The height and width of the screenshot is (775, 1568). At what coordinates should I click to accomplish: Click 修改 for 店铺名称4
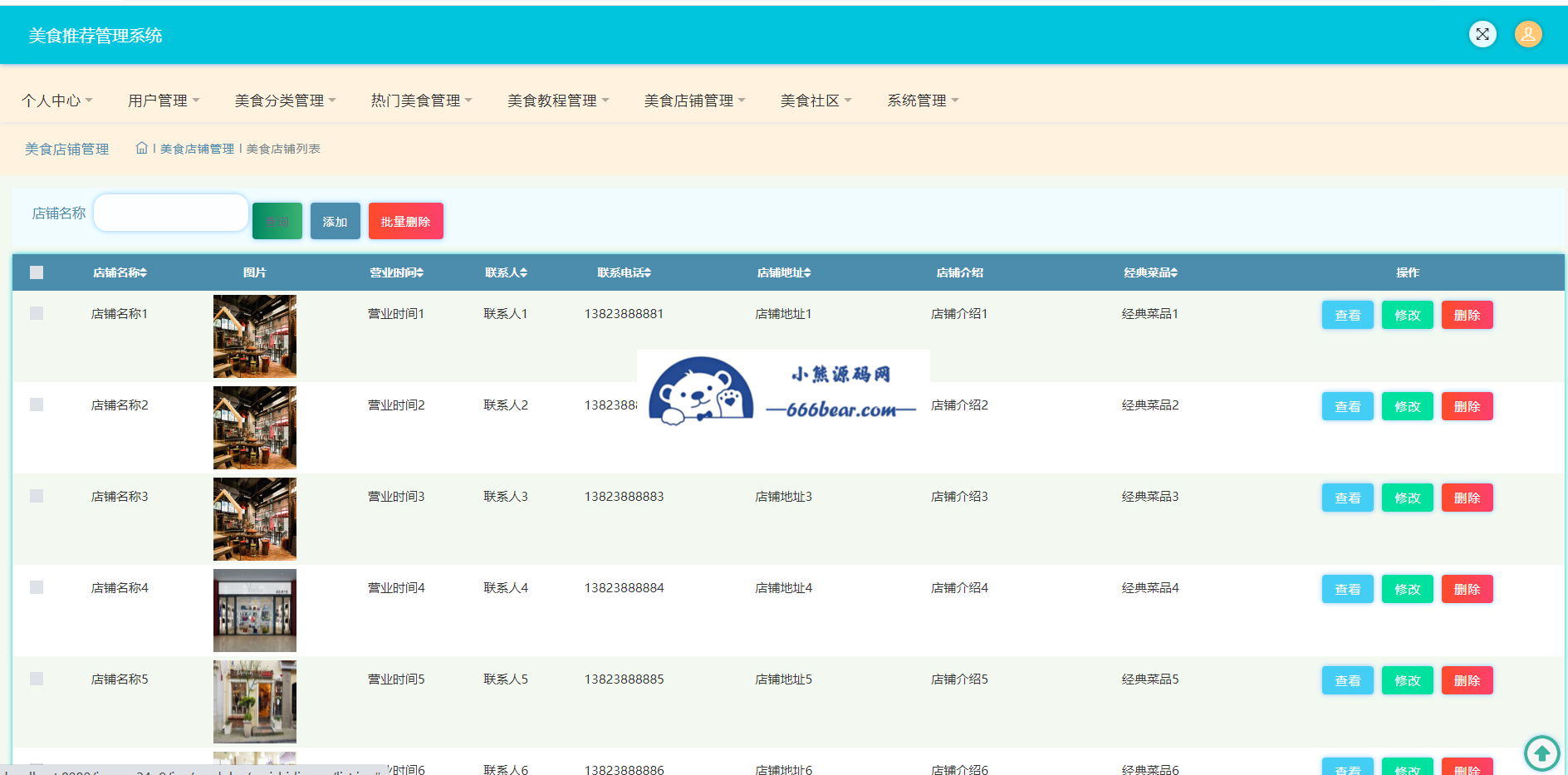point(1408,589)
